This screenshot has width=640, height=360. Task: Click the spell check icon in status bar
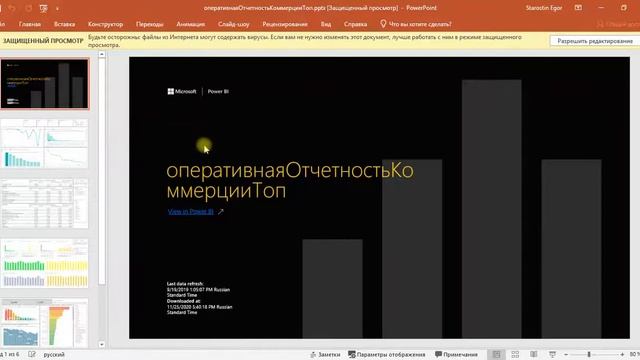pos(32,354)
